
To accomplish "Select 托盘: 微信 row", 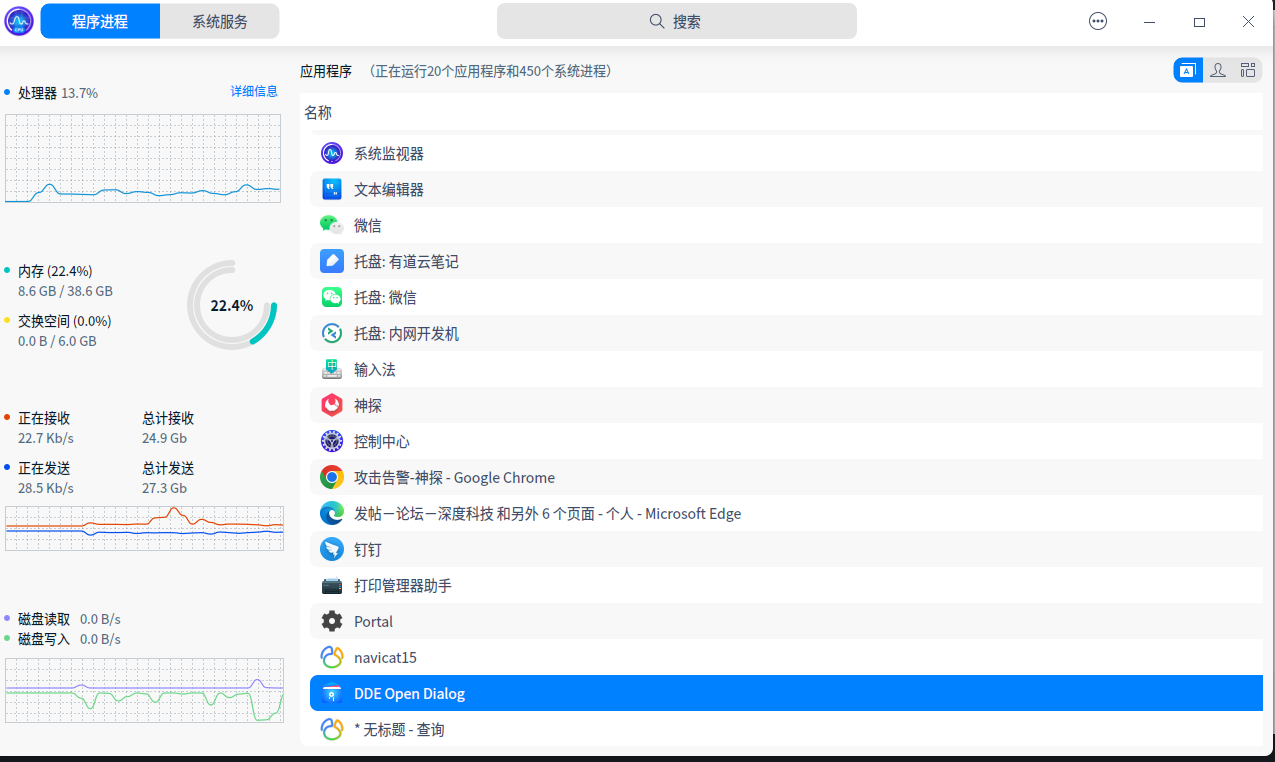I will click(x=786, y=297).
